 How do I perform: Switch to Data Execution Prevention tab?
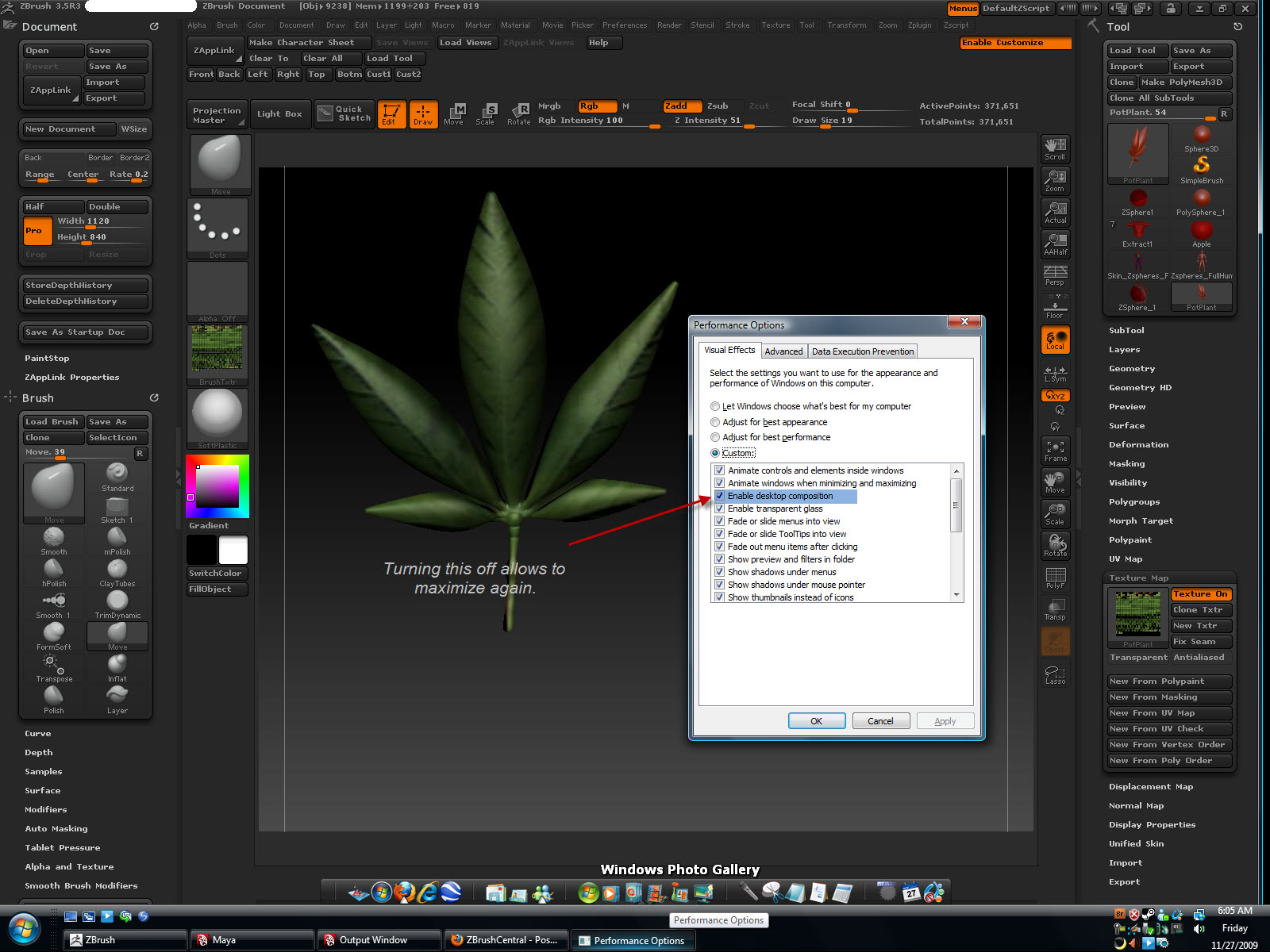pyautogui.click(x=863, y=351)
